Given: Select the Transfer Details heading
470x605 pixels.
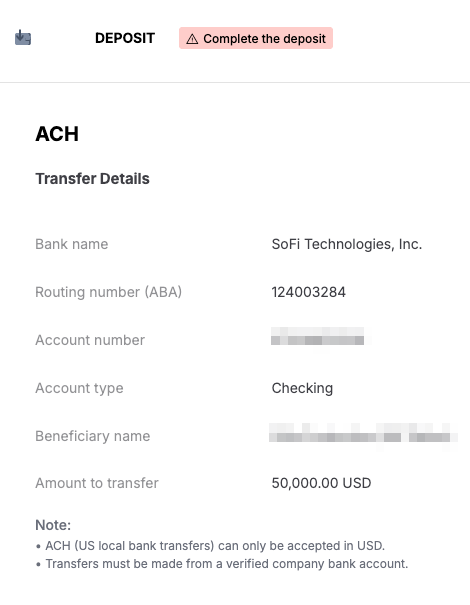Looking at the screenshot, I should [92, 179].
